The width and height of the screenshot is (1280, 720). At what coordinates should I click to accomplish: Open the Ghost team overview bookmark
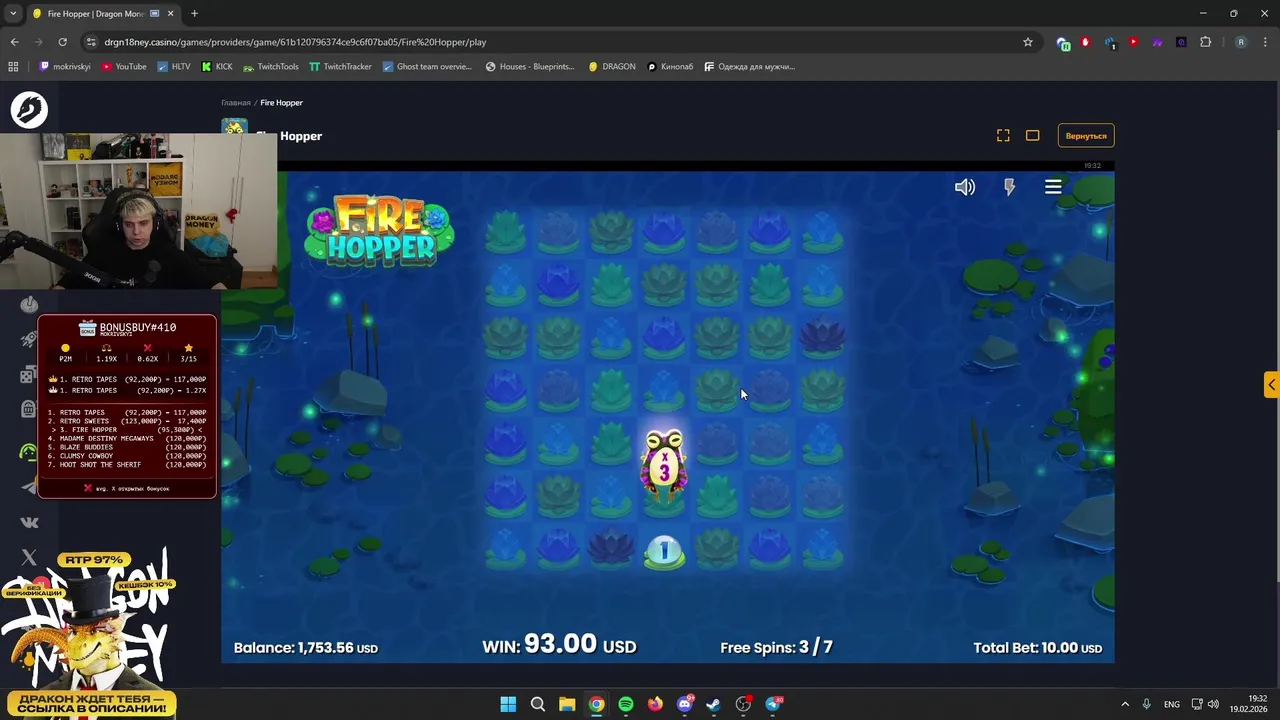[x=427, y=67]
